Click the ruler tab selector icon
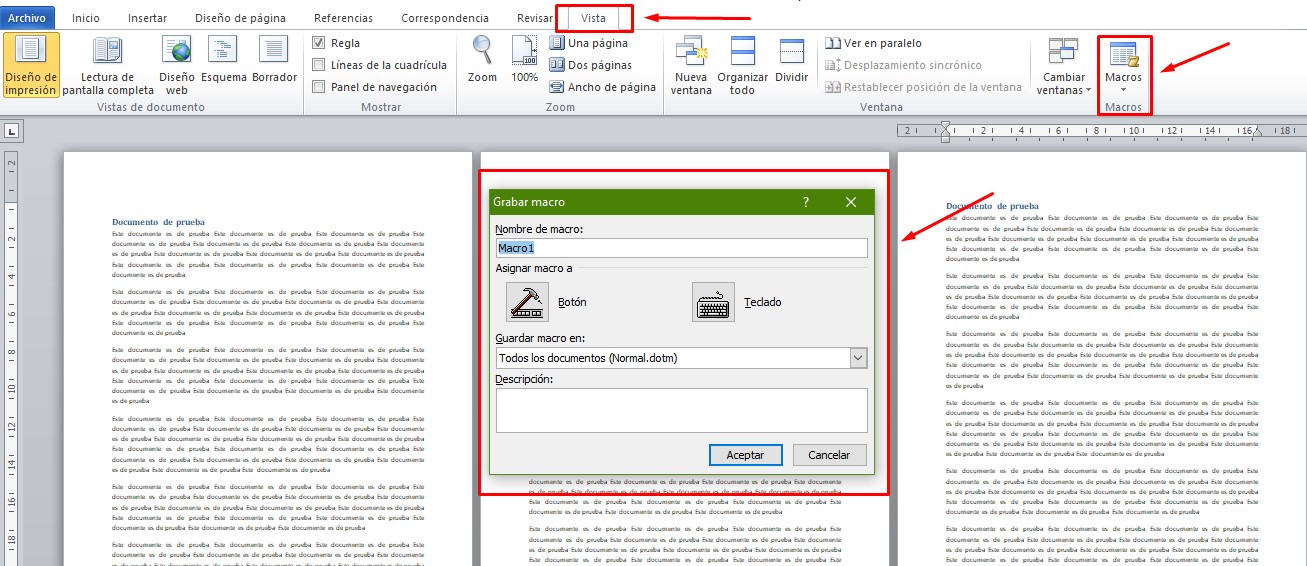This screenshot has height=566, width=1307. pos(12,130)
